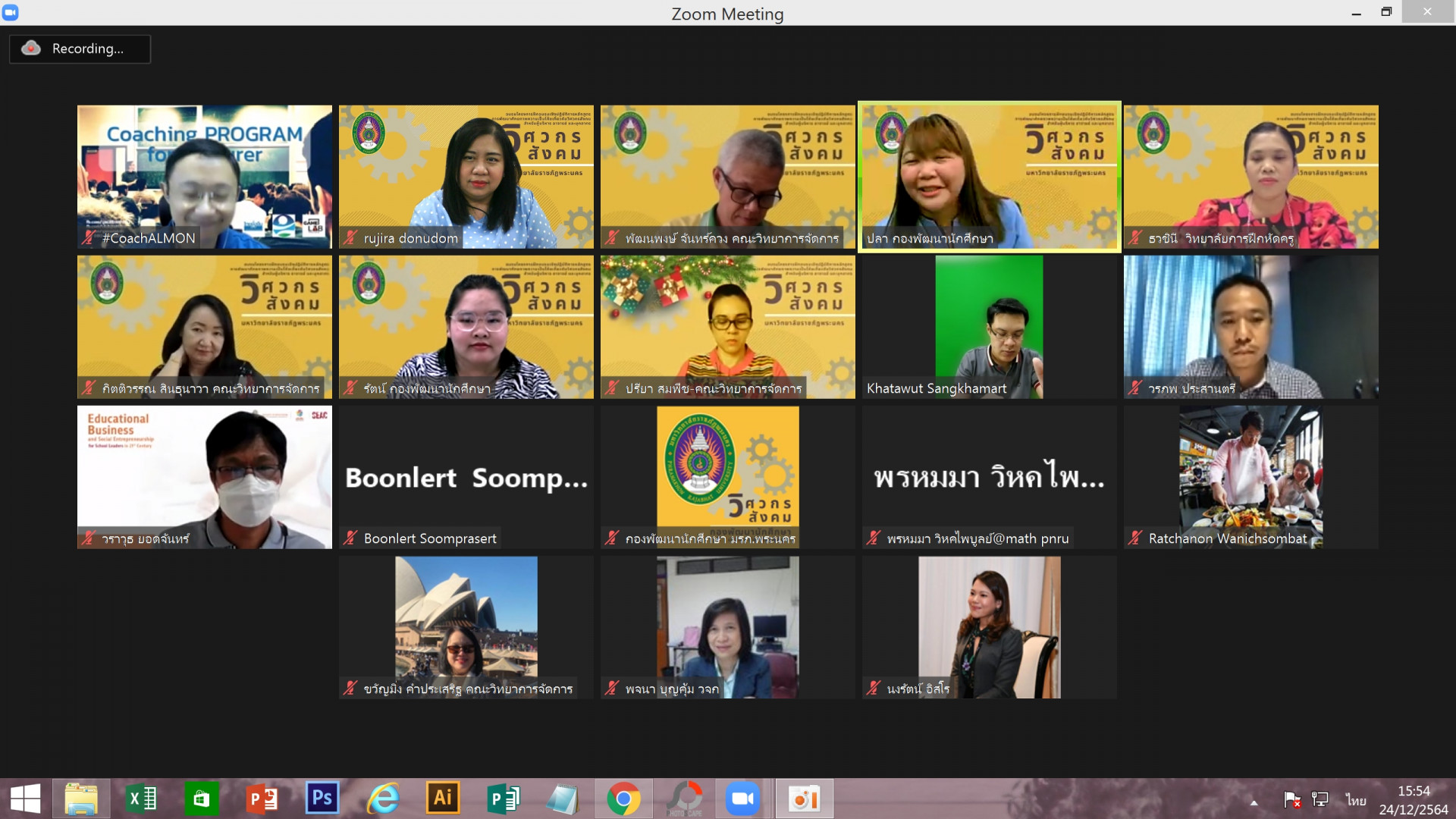Click Khatawut Sangkhamart's green screen video

(989, 326)
